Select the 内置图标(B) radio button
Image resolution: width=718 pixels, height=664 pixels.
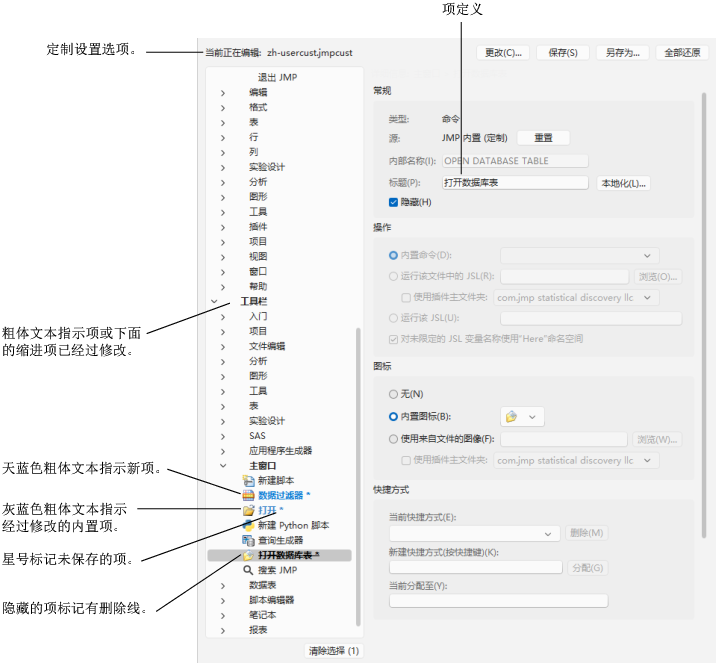(x=393, y=417)
